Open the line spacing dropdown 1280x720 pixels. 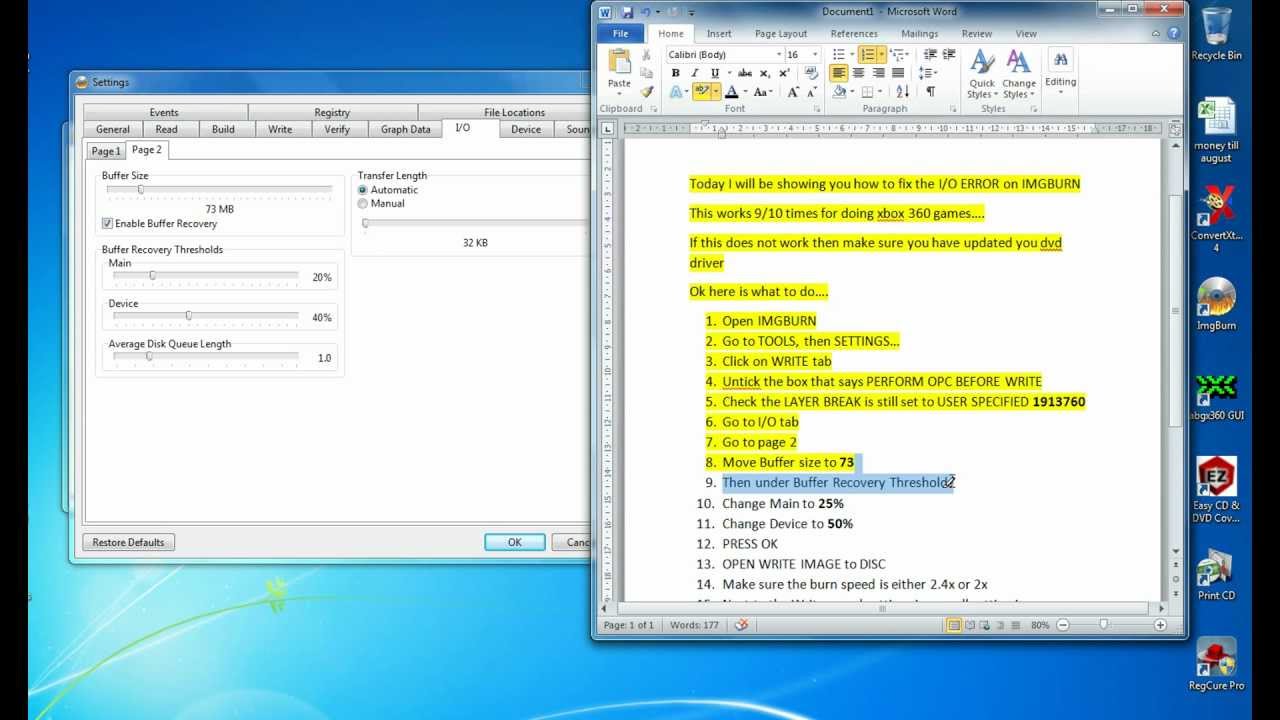click(928, 73)
